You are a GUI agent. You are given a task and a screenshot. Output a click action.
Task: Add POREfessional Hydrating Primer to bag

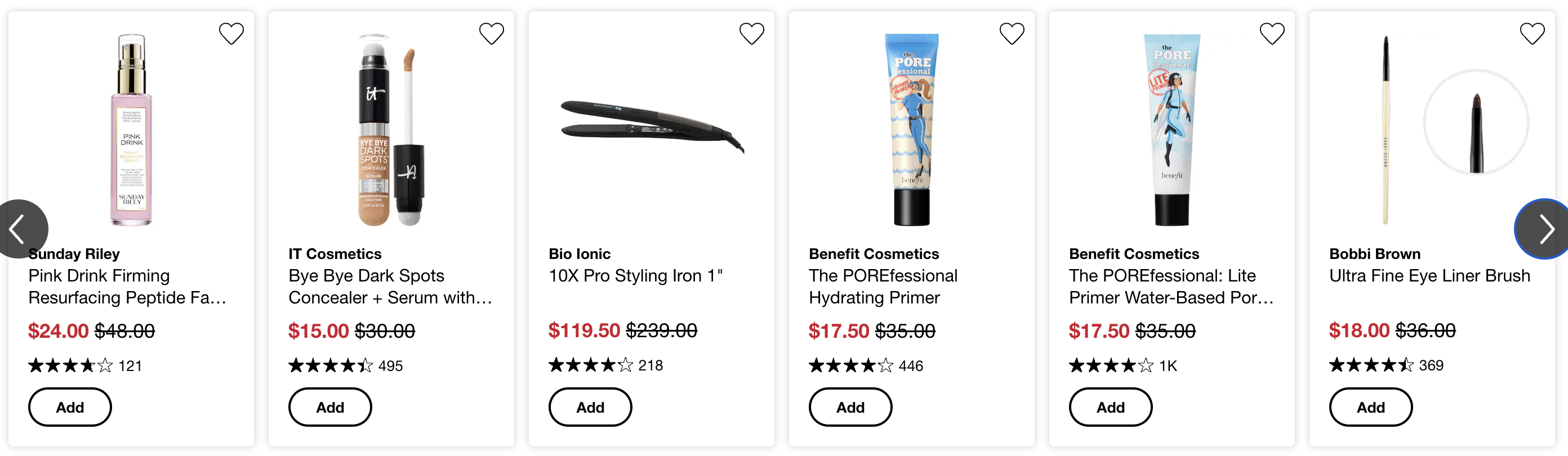850,407
